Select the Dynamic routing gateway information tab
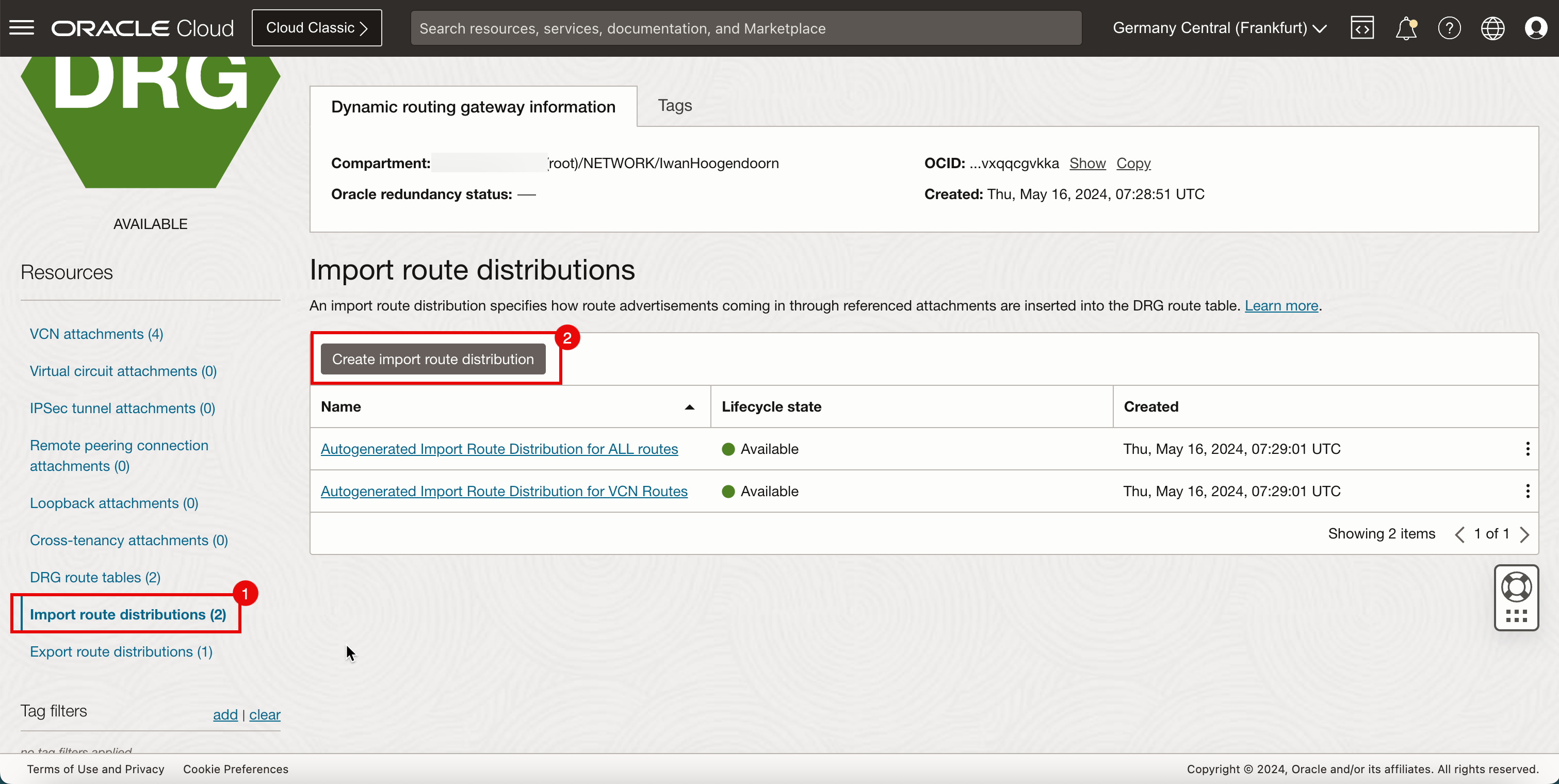 pyautogui.click(x=473, y=105)
